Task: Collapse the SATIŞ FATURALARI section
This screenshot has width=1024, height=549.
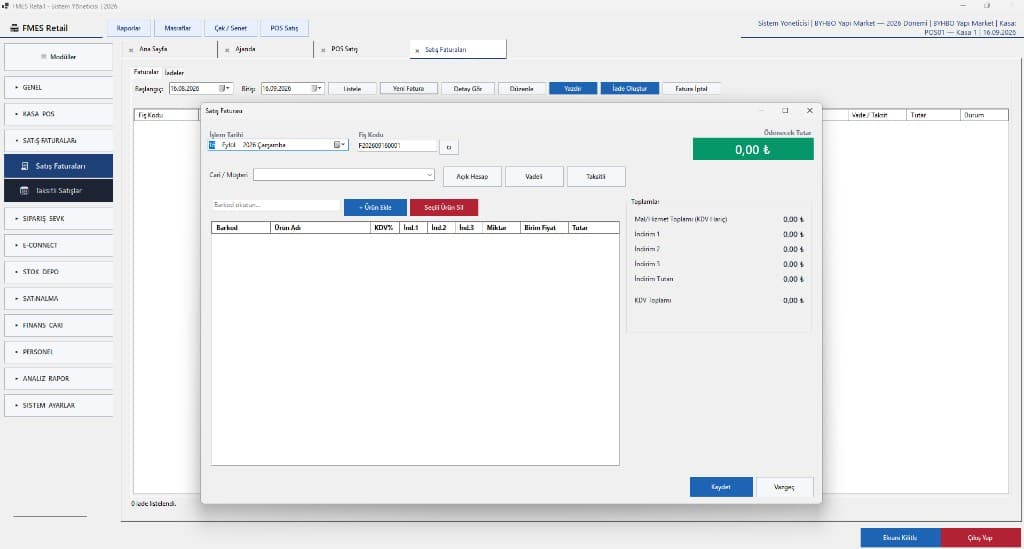Action: [x=59, y=140]
